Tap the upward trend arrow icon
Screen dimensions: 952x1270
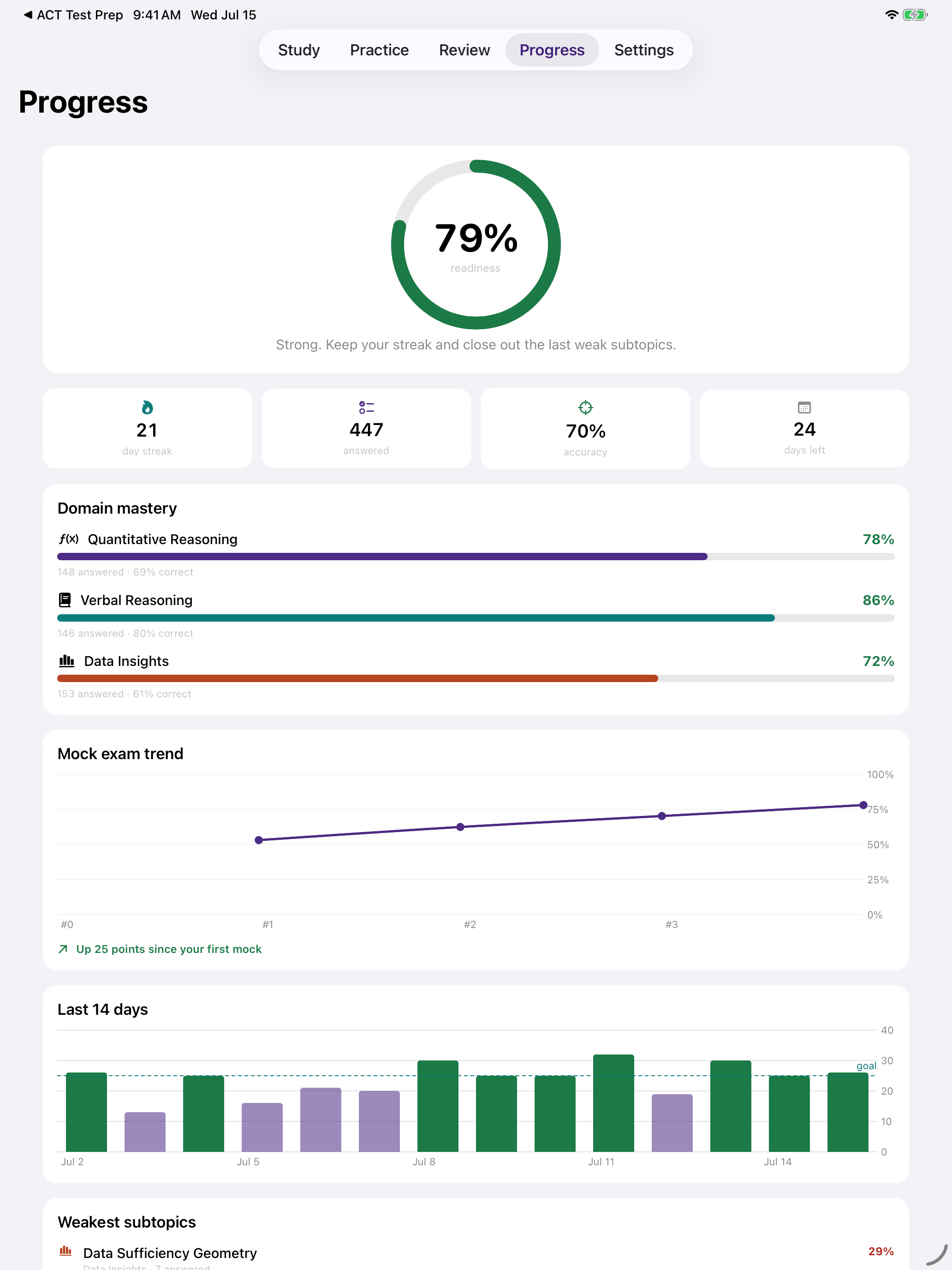(x=63, y=949)
